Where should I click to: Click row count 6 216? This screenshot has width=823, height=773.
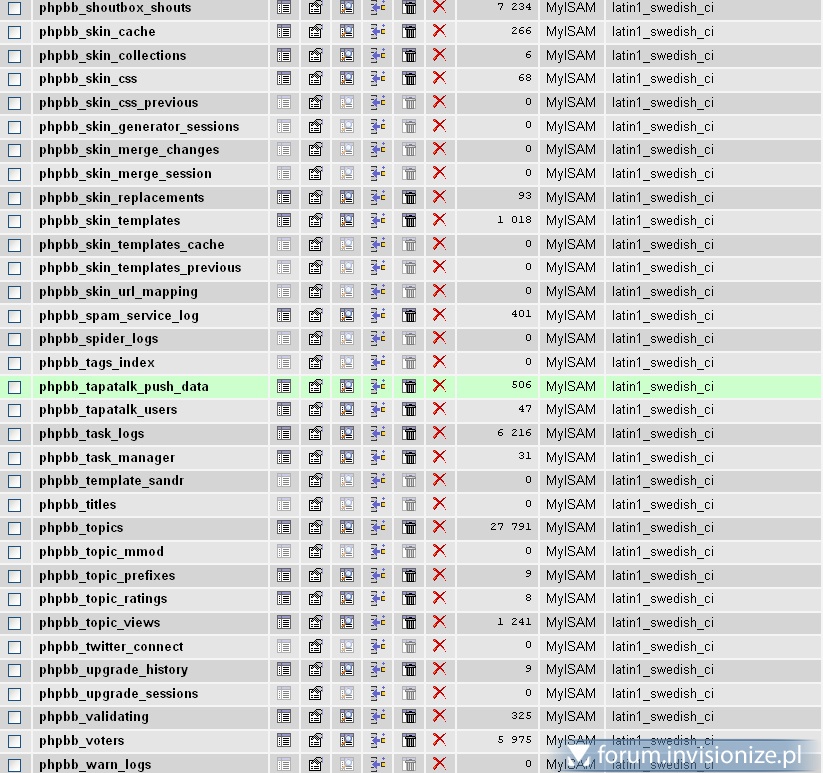(x=514, y=433)
